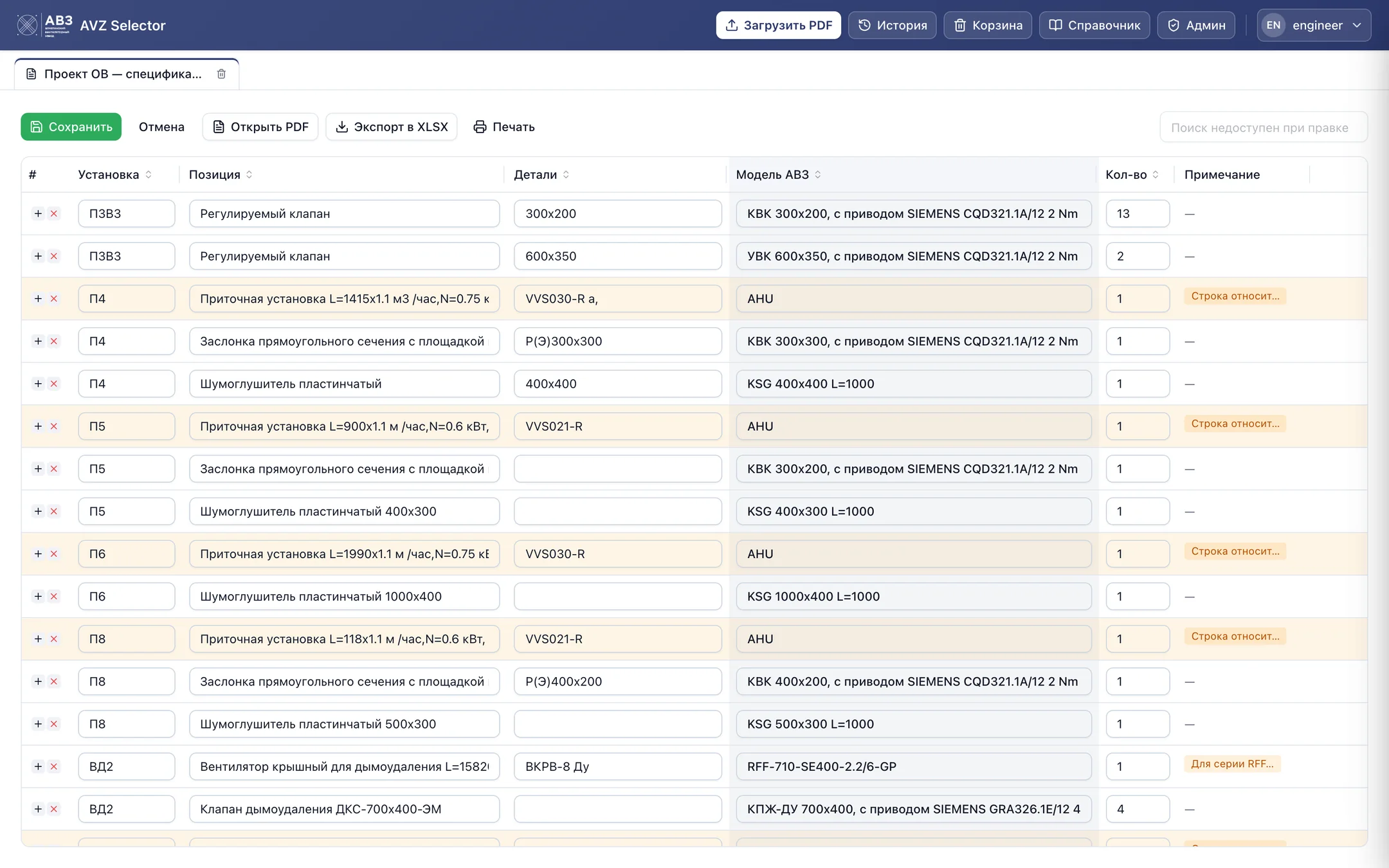
Task: Open the История page
Action: pyautogui.click(x=893, y=25)
